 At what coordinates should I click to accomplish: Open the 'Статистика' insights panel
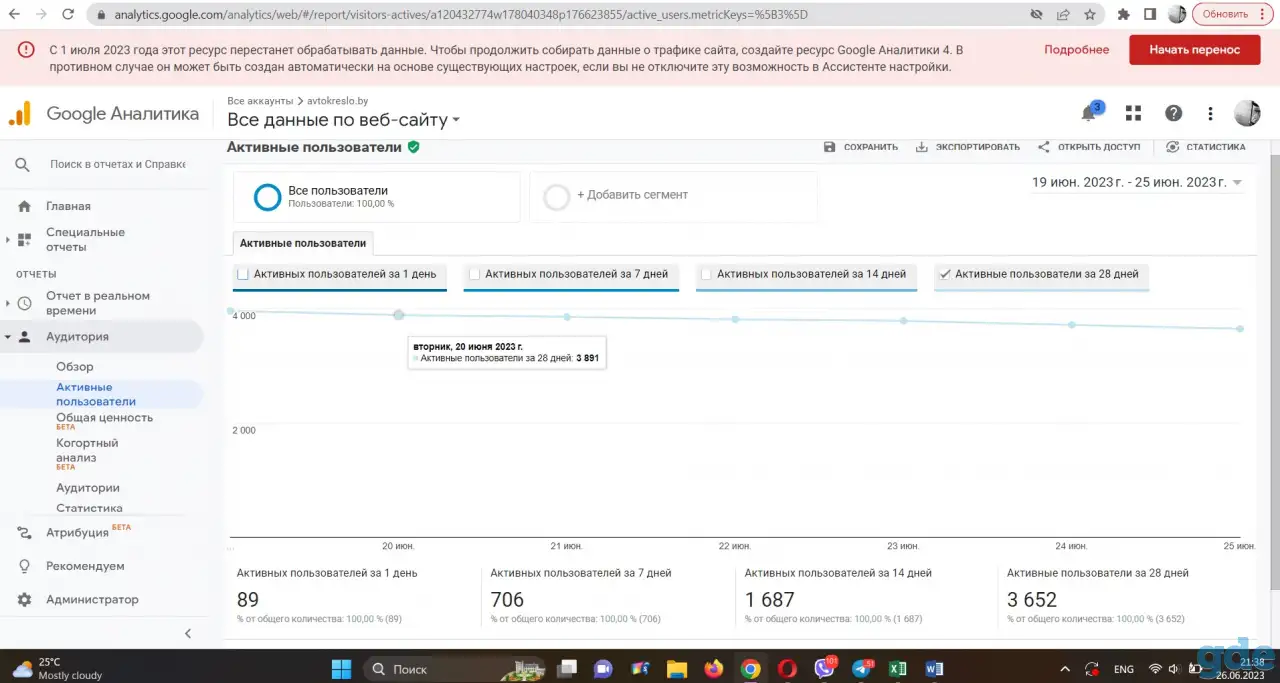(x=1206, y=147)
